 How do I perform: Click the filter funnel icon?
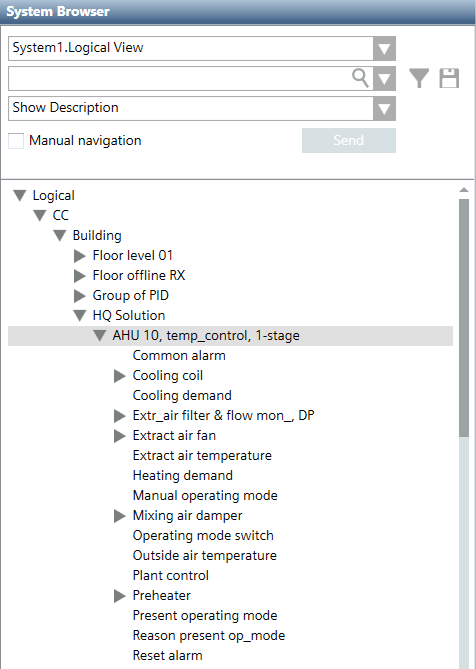[x=419, y=79]
